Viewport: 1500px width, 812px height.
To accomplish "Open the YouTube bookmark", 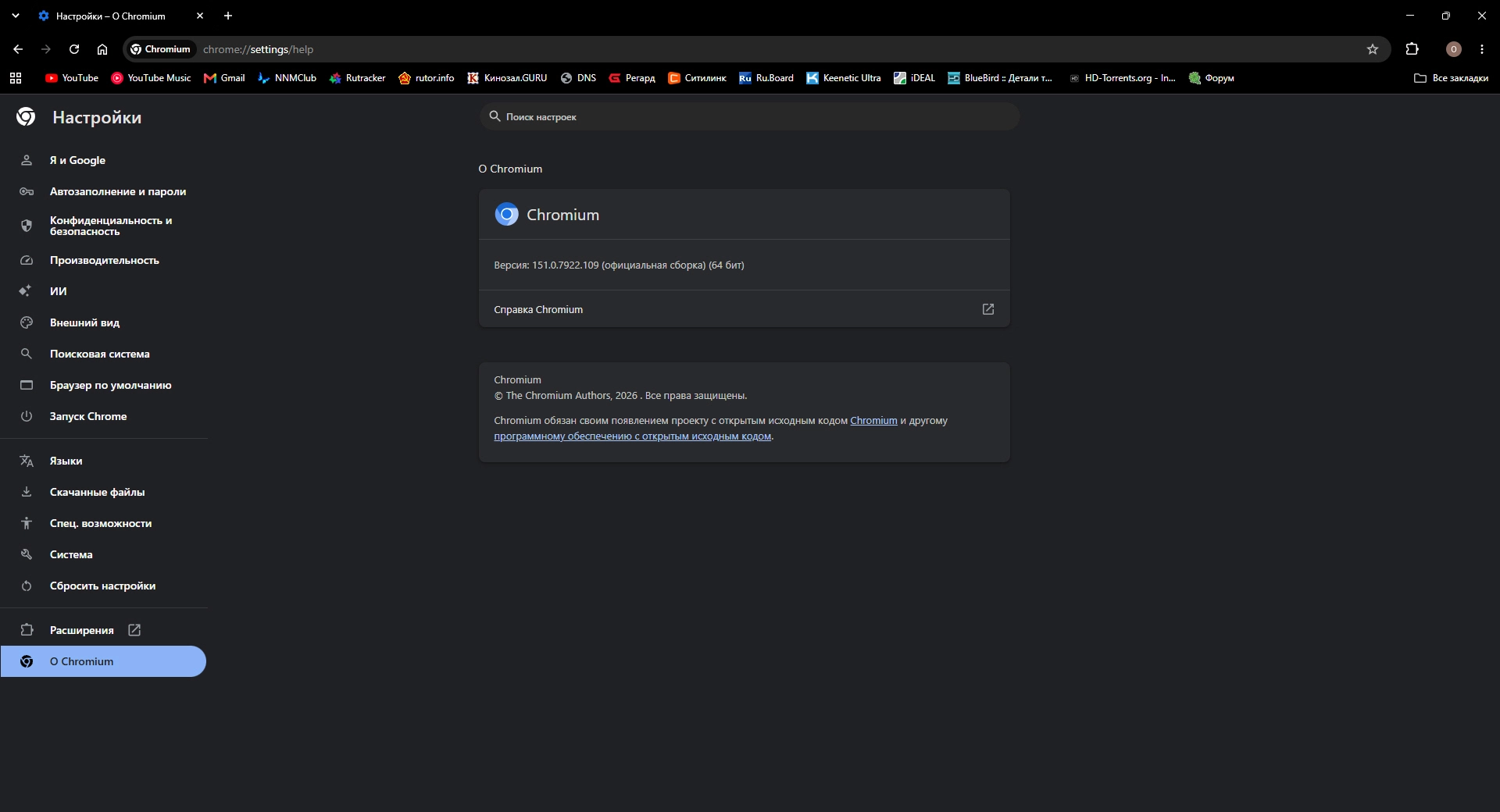I will pyautogui.click(x=72, y=78).
